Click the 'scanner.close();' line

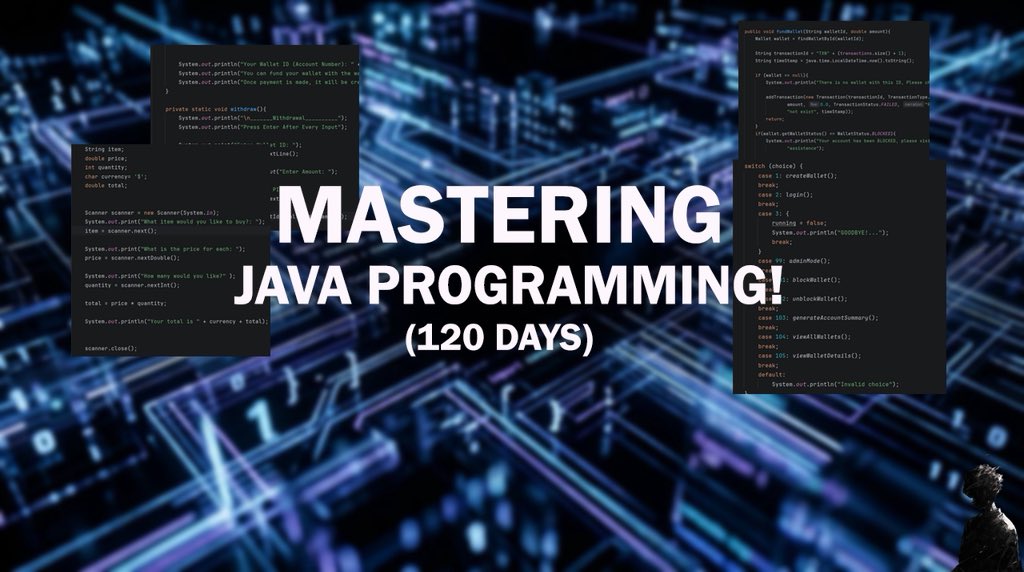[111, 348]
